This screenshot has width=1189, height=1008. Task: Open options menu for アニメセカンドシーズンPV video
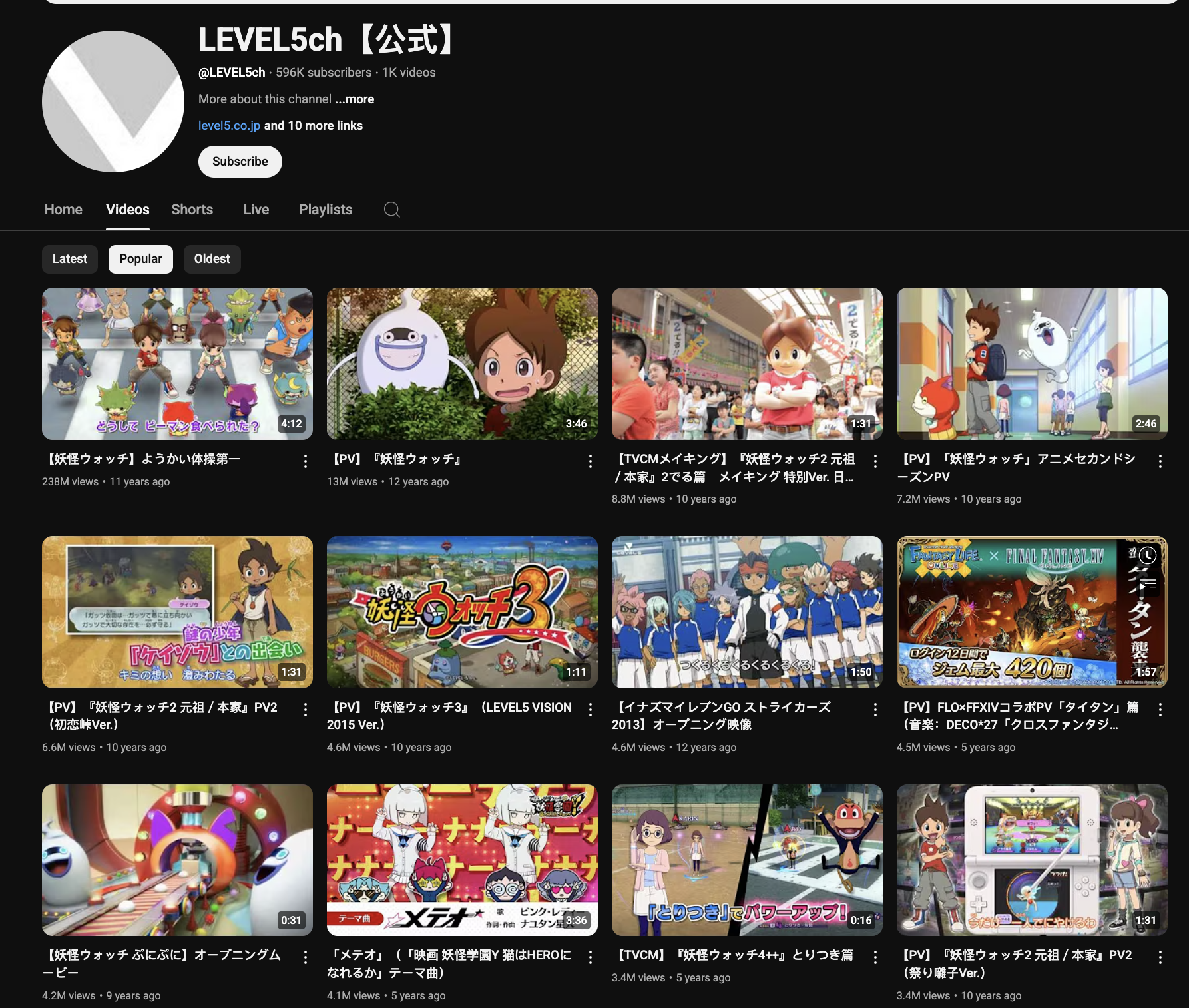coord(1160,461)
